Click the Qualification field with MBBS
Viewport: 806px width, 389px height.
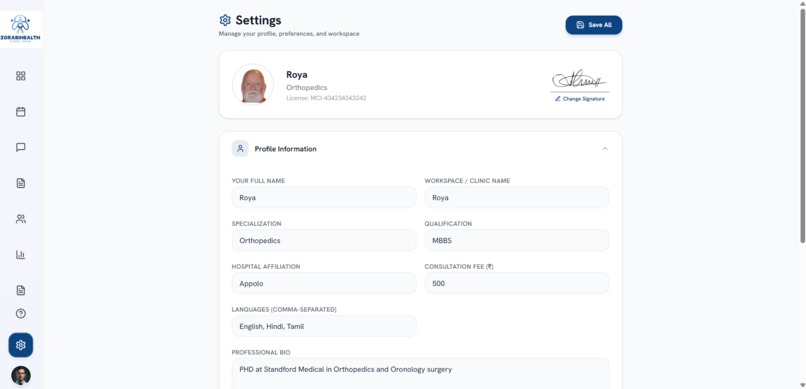coord(517,240)
